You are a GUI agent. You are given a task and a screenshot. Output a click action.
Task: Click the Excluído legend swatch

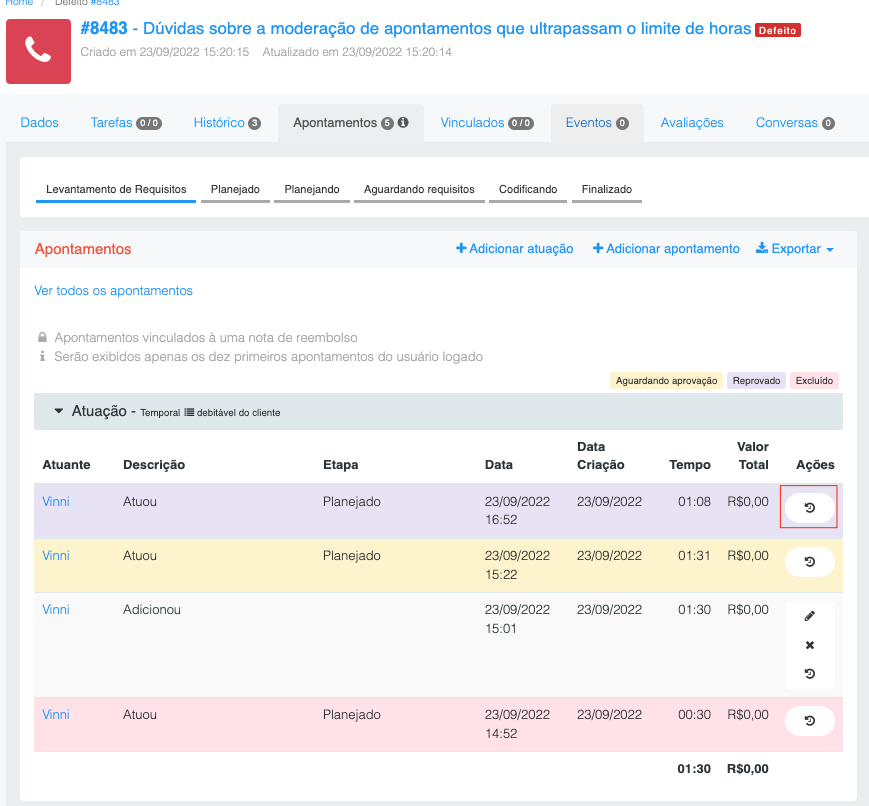point(814,381)
